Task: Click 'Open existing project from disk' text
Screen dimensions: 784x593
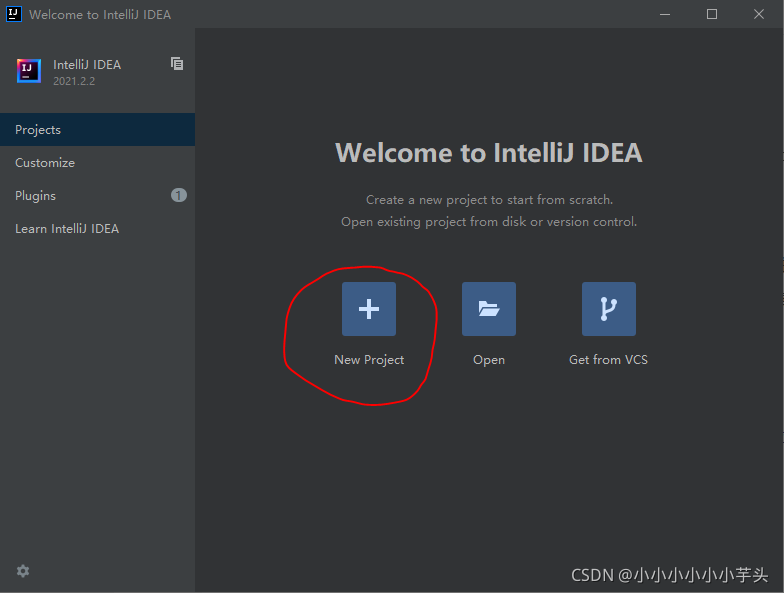Action: pyautogui.click(x=433, y=222)
